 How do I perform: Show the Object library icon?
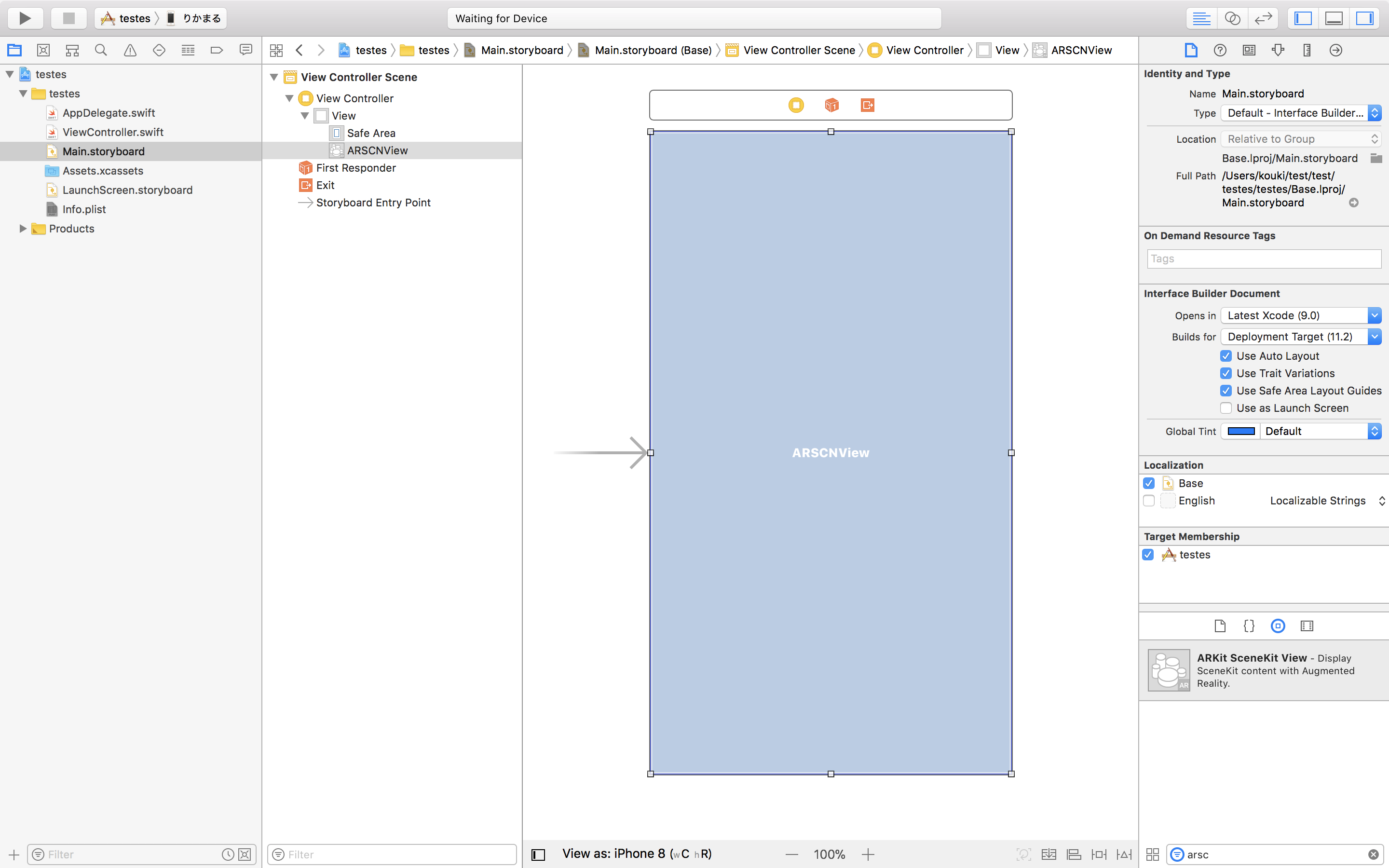click(x=1278, y=626)
